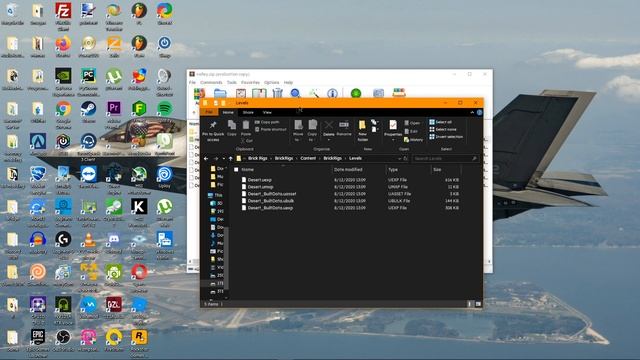640x360 pixels.
Task: Click Copy path in the ribbon
Action: [267, 122]
